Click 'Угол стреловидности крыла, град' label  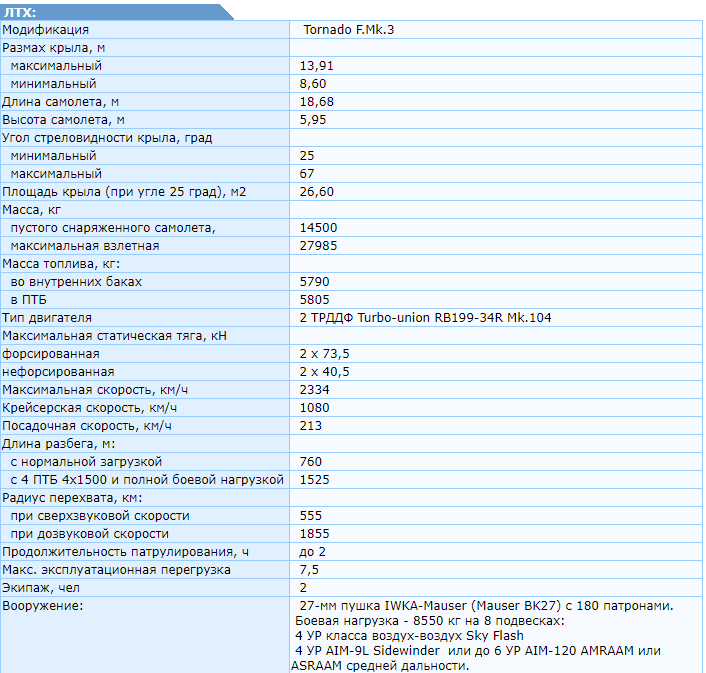pyautogui.click(x=107, y=138)
